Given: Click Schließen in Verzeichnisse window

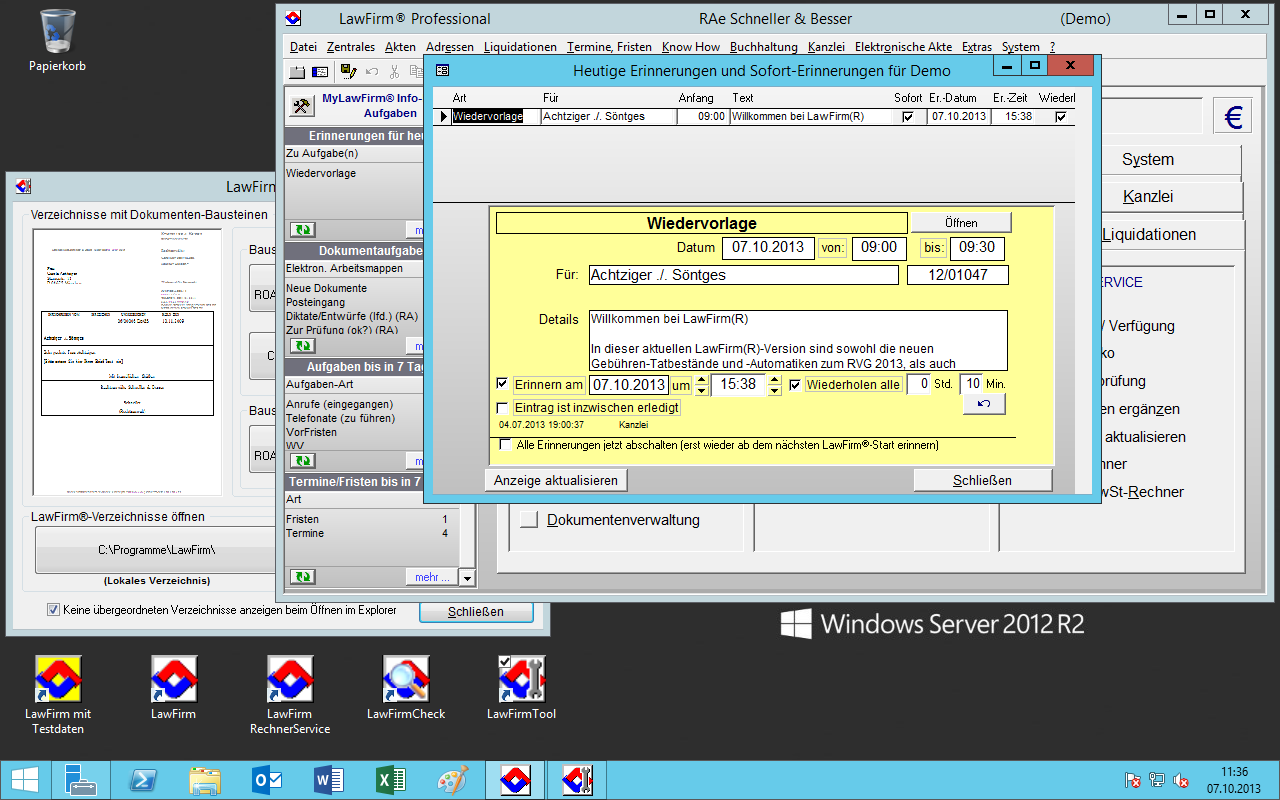Looking at the screenshot, I should tap(476, 611).
